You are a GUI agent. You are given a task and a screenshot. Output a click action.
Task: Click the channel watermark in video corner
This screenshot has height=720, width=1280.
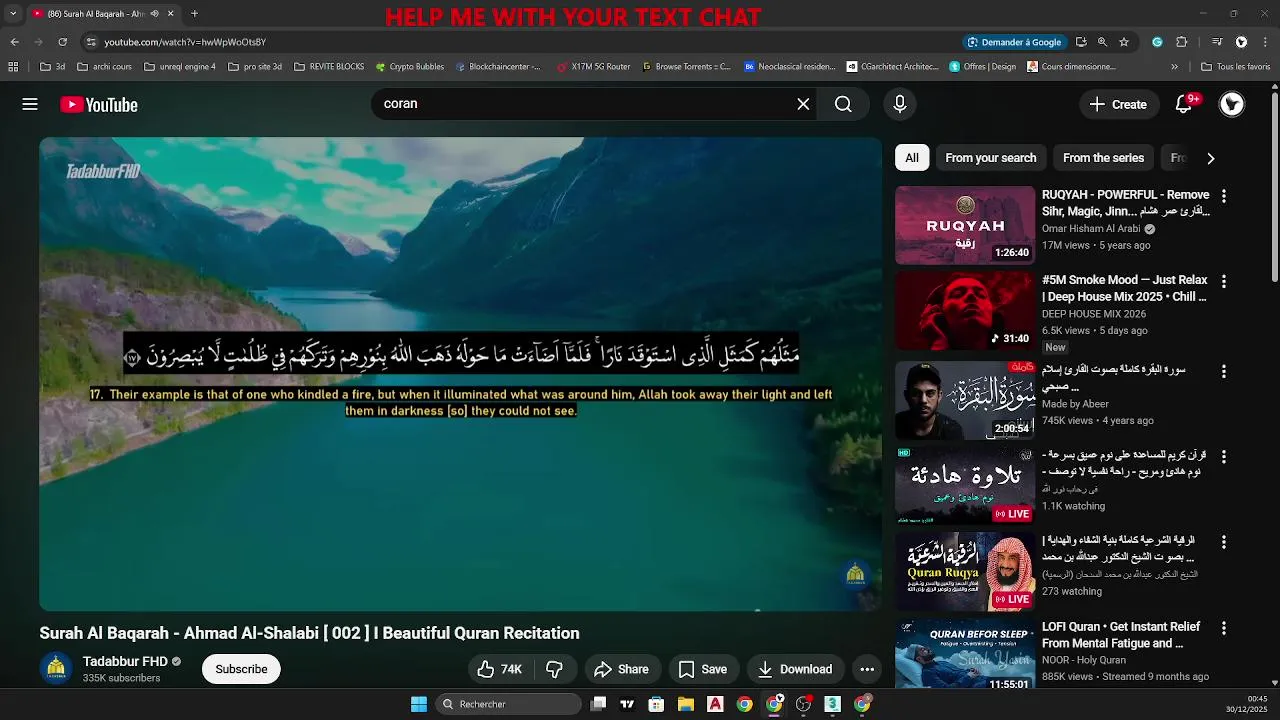point(856,574)
